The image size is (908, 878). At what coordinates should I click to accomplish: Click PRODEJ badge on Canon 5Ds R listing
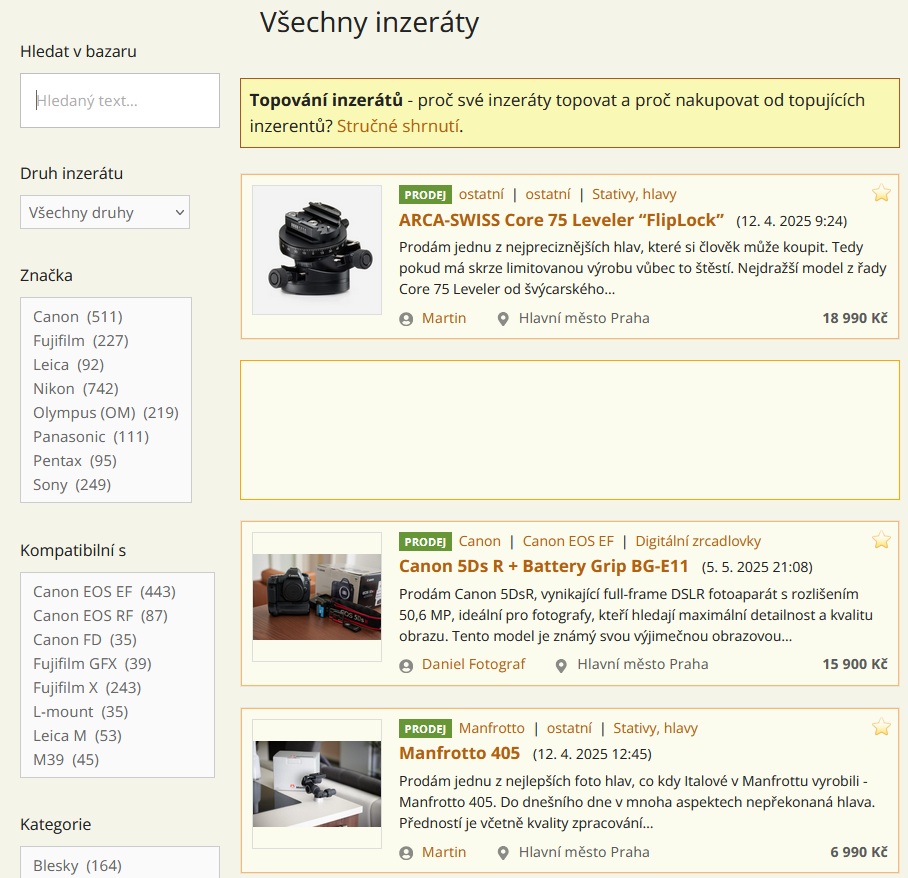(x=425, y=542)
